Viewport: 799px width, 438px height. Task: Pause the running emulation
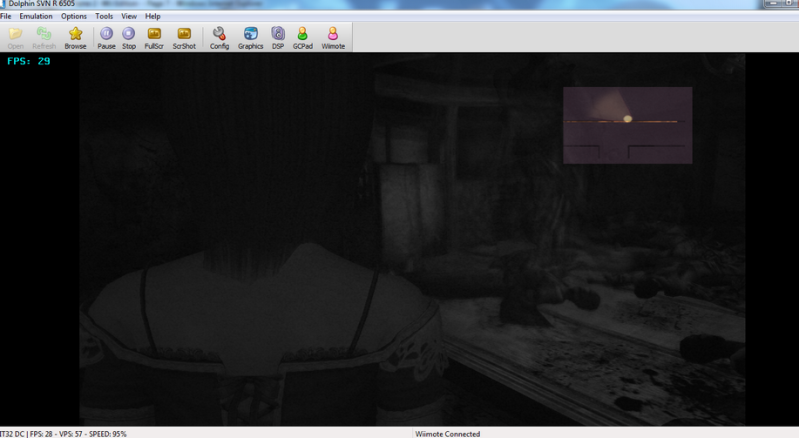pyautogui.click(x=106, y=37)
